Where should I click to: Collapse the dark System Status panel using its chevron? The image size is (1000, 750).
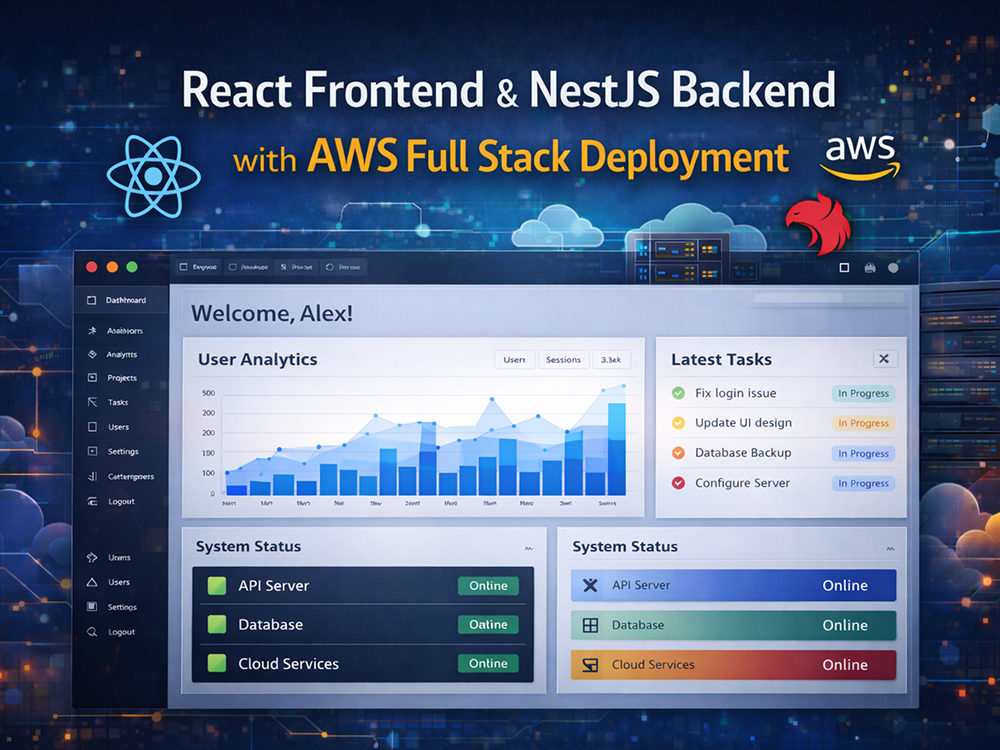[529, 548]
